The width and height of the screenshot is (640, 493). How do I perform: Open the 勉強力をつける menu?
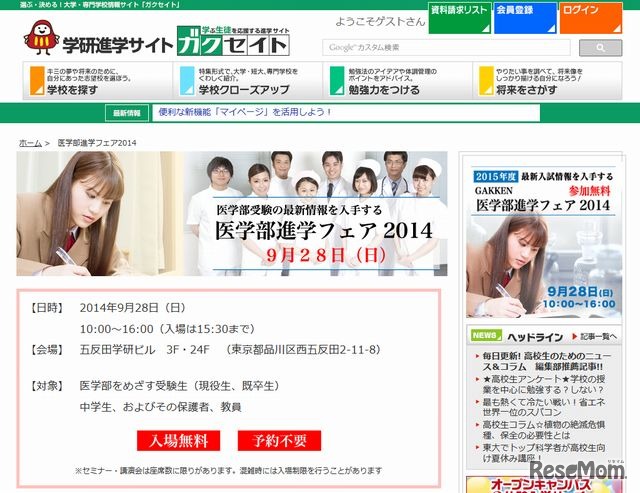(x=398, y=81)
